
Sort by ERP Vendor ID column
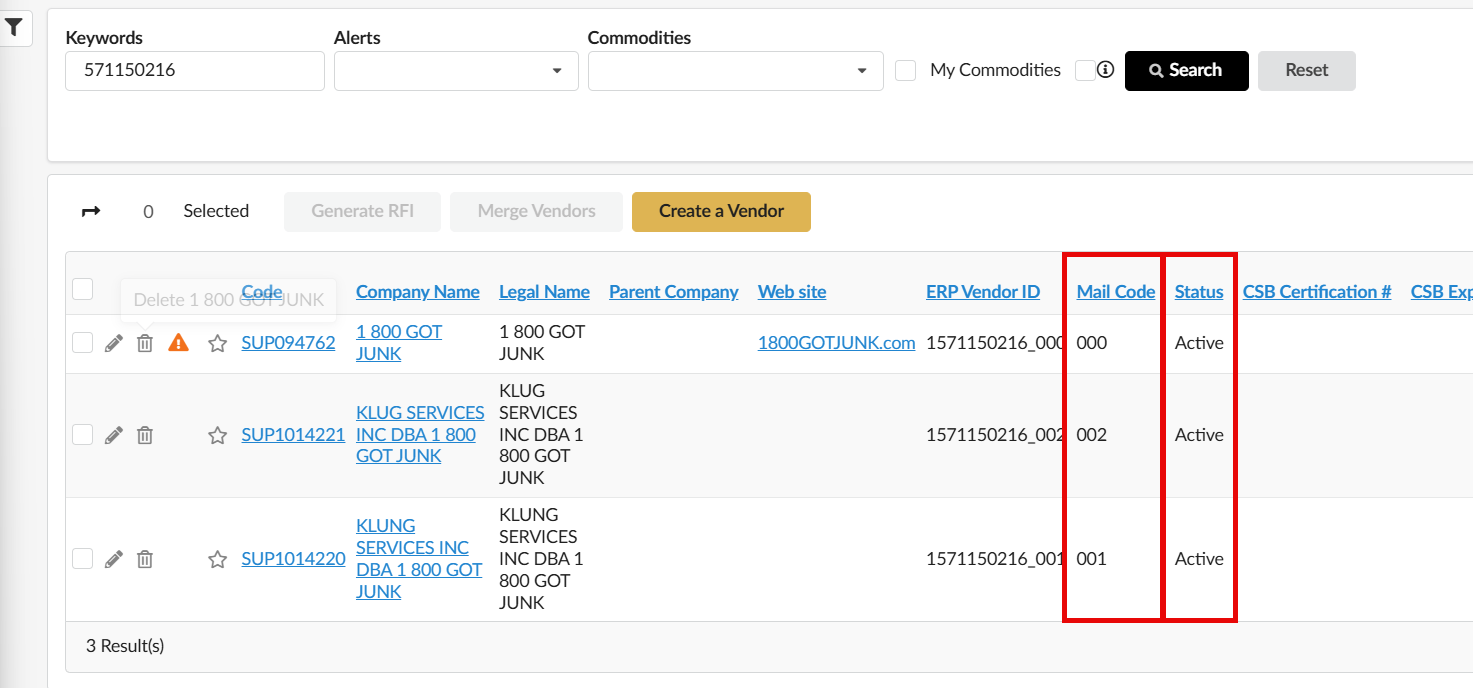(983, 292)
